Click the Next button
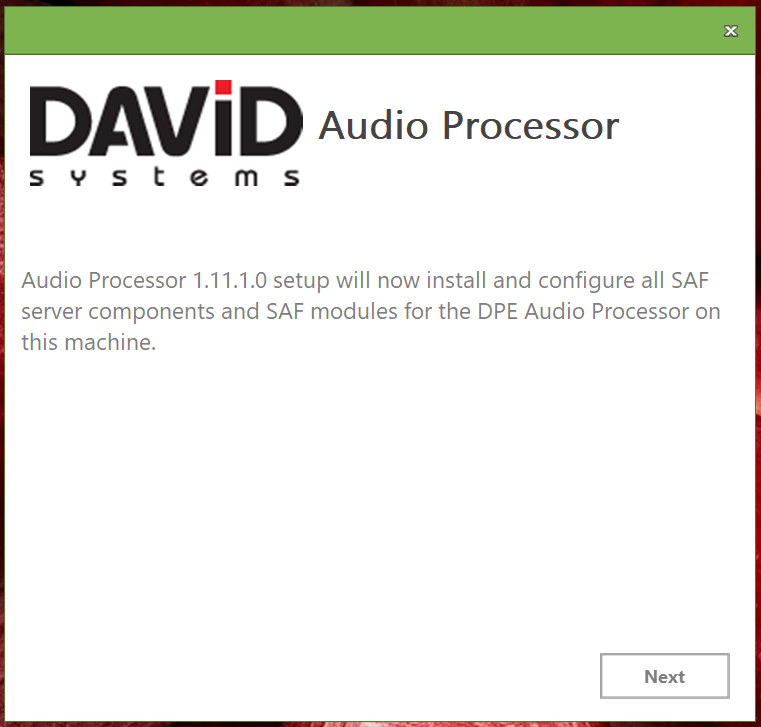 tap(664, 677)
